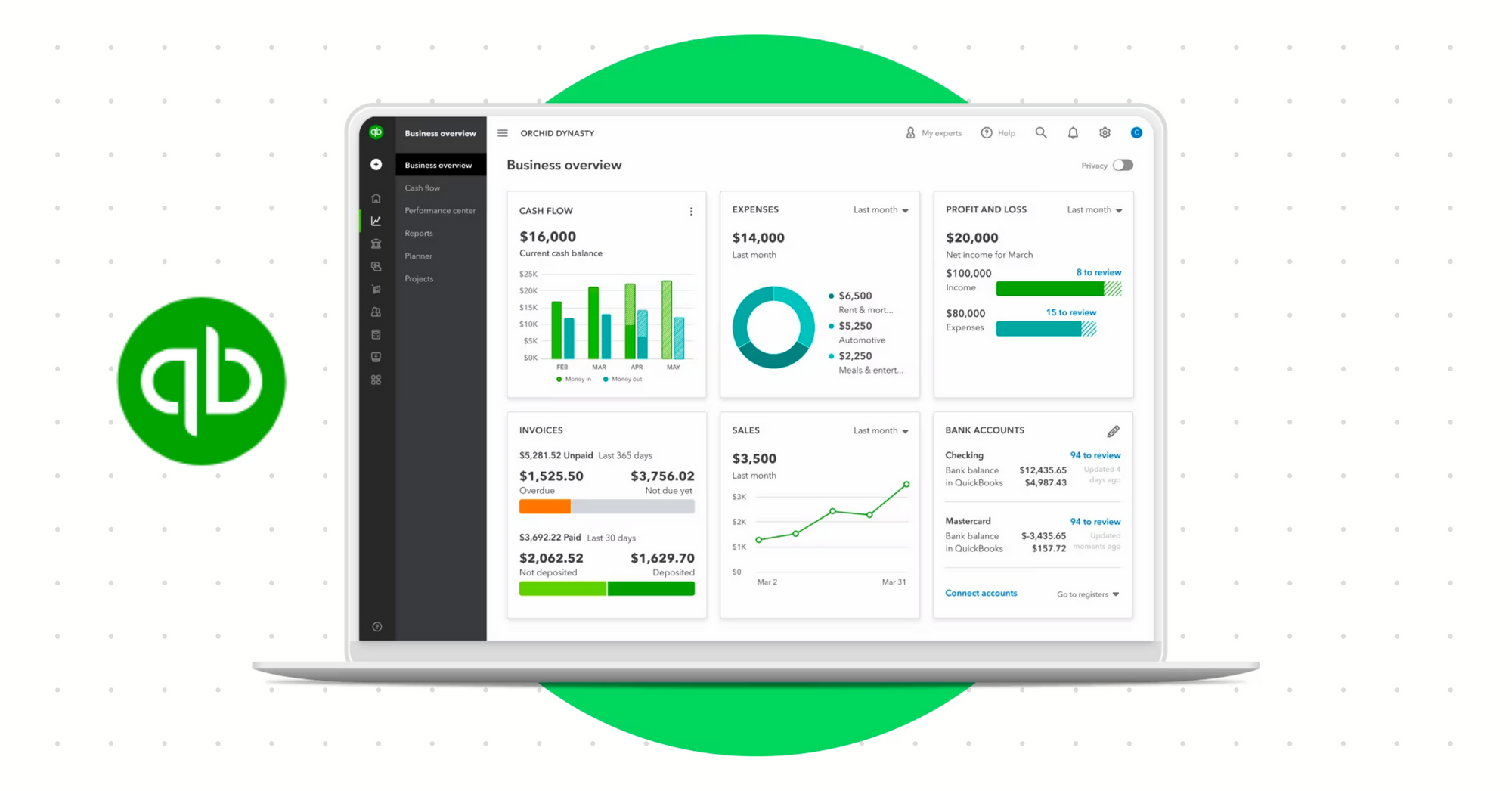The width and height of the screenshot is (1512, 791).
Task: Open the people icon in the sidebar
Action: [376, 312]
